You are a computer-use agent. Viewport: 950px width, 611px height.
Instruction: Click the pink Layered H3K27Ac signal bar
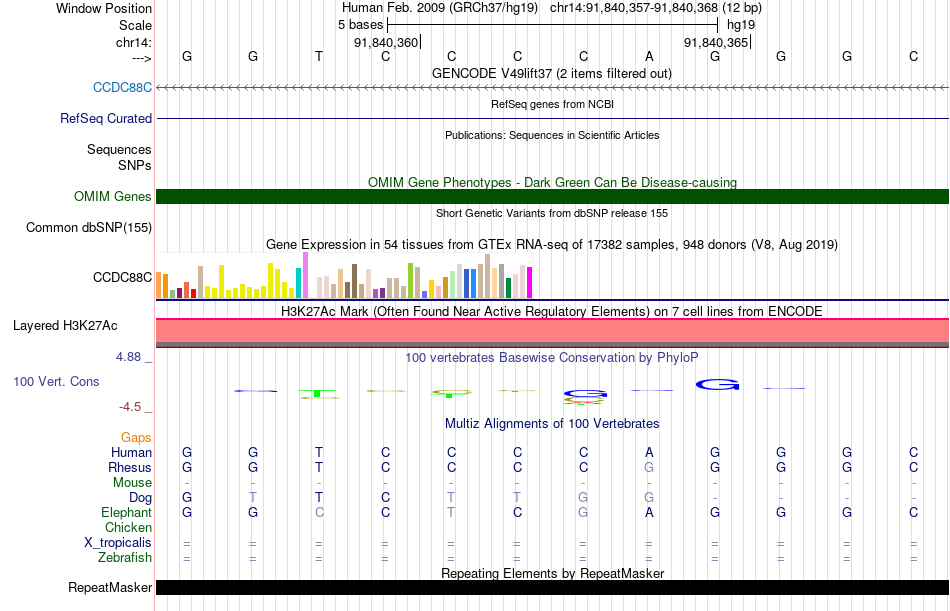point(553,331)
